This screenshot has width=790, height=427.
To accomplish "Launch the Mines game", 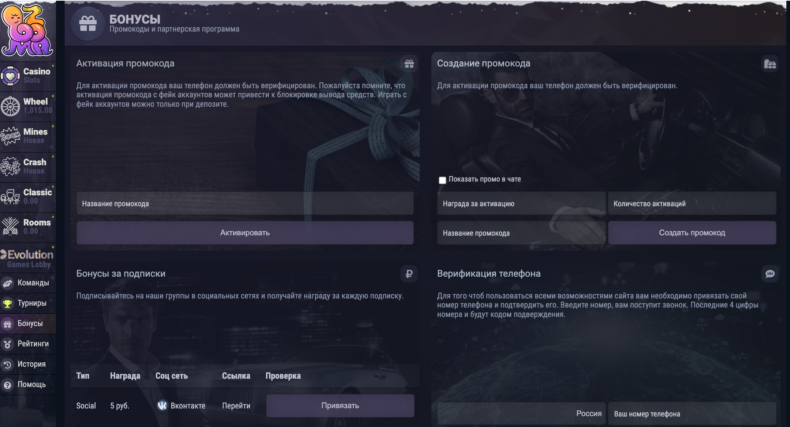I will pyautogui.click(x=29, y=135).
